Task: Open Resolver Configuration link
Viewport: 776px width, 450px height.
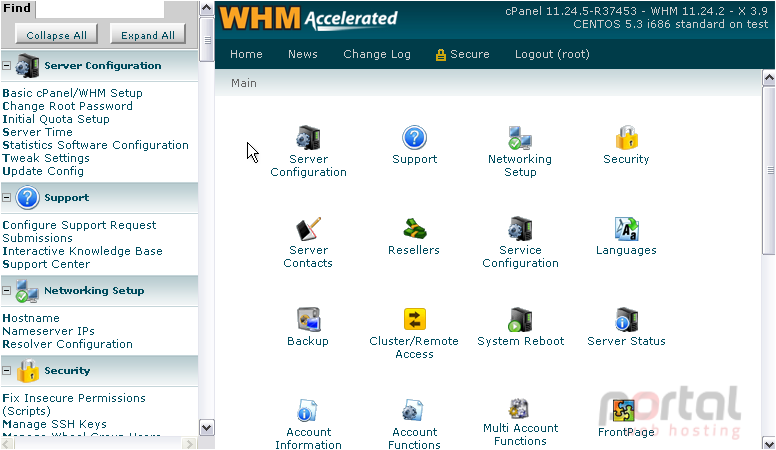Action: click(x=67, y=344)
